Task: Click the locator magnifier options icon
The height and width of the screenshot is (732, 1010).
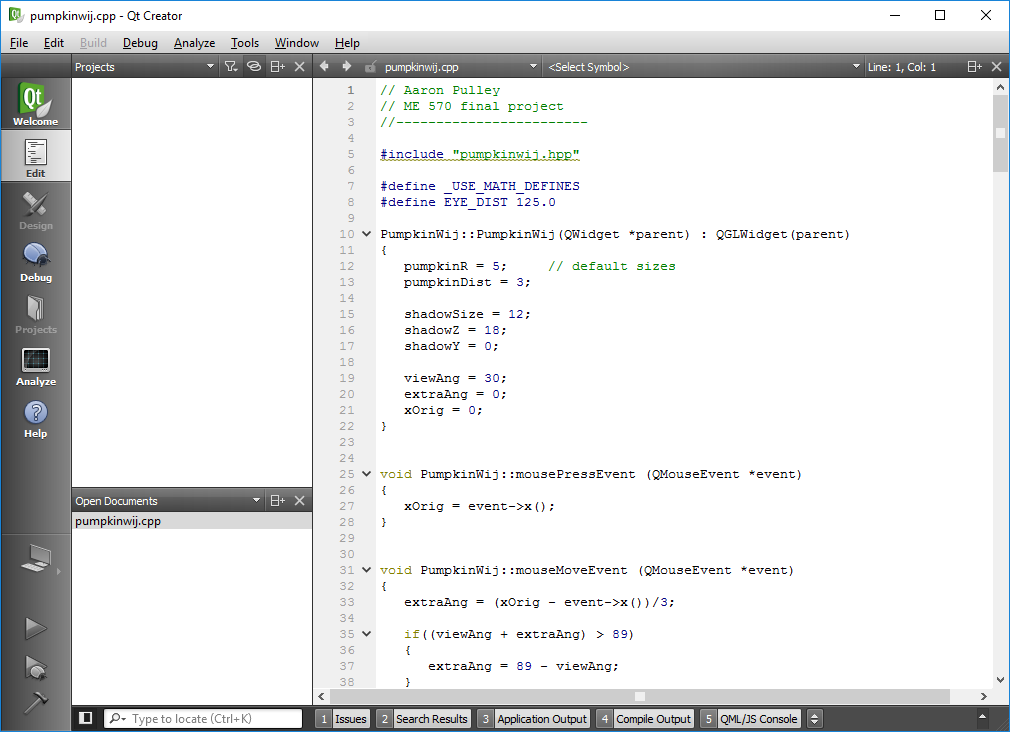Action: point(117,718)
